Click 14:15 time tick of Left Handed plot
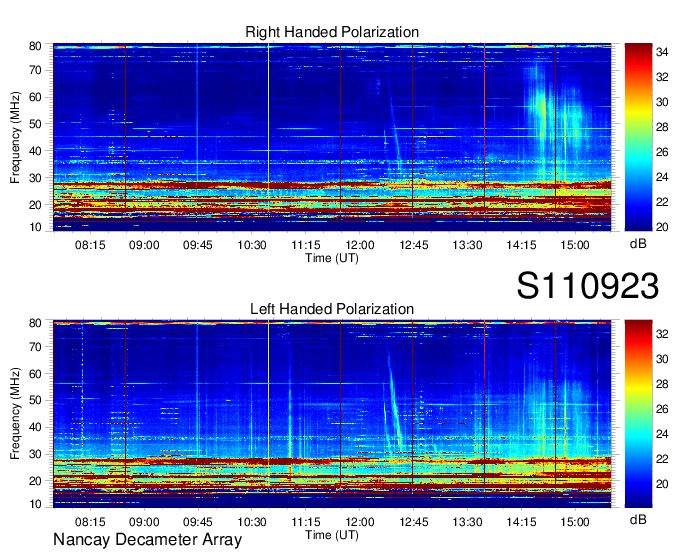 (x=521, y=522)
